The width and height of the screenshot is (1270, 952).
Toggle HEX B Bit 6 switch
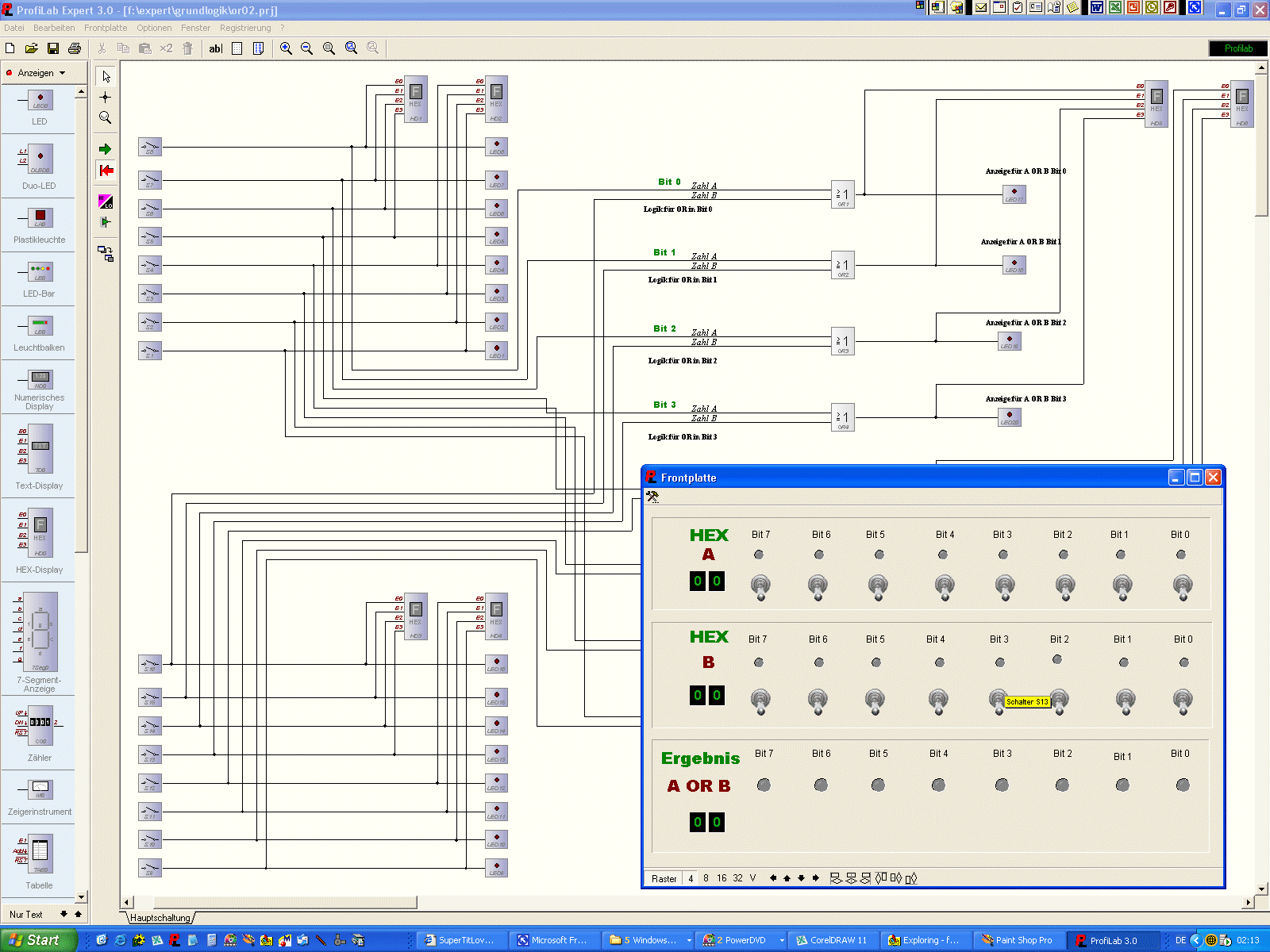click(818, 702)
